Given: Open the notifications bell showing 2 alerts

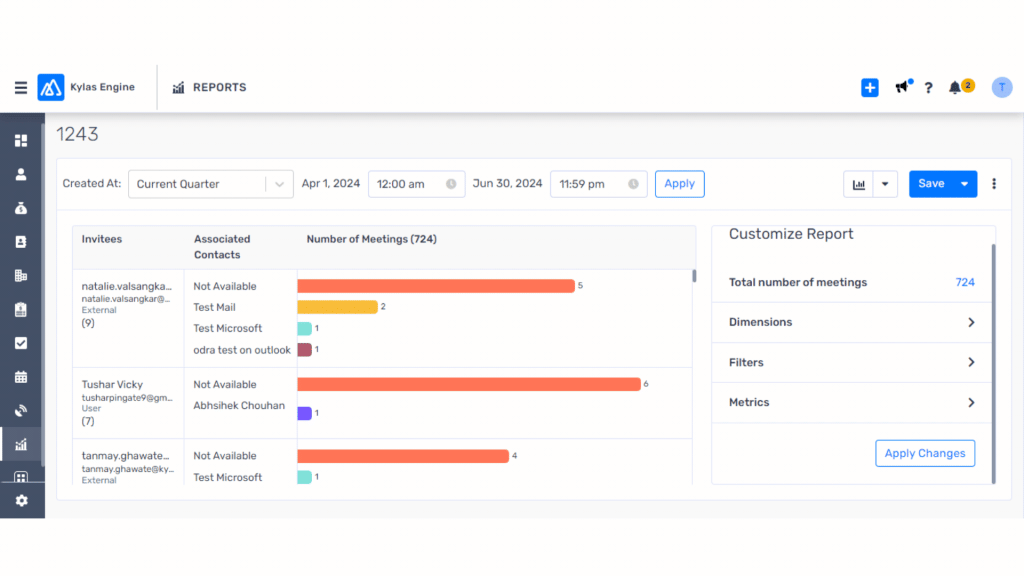Looking at the screenshot, I should 957,87.
